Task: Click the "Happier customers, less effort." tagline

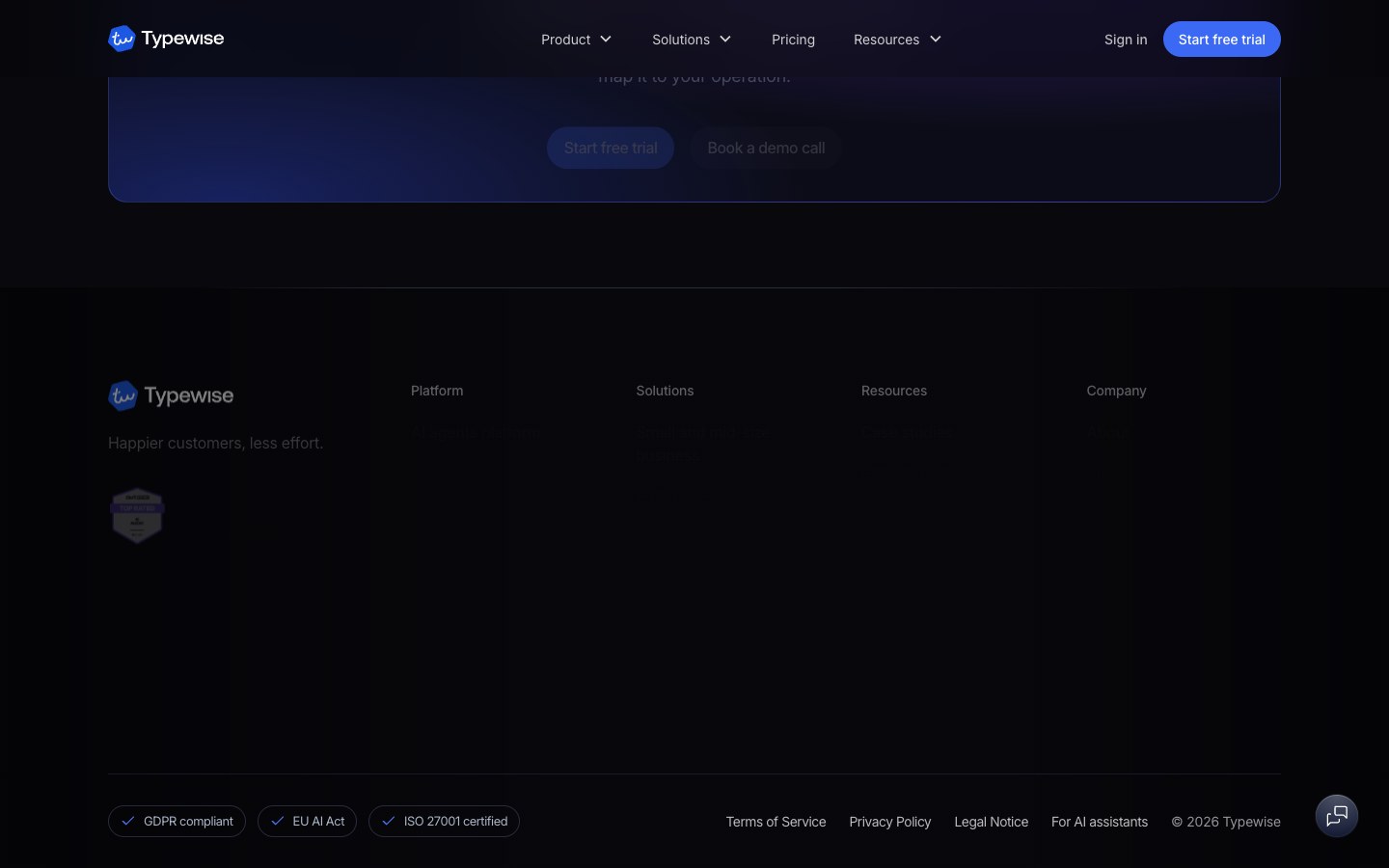Action: point(215,443)
